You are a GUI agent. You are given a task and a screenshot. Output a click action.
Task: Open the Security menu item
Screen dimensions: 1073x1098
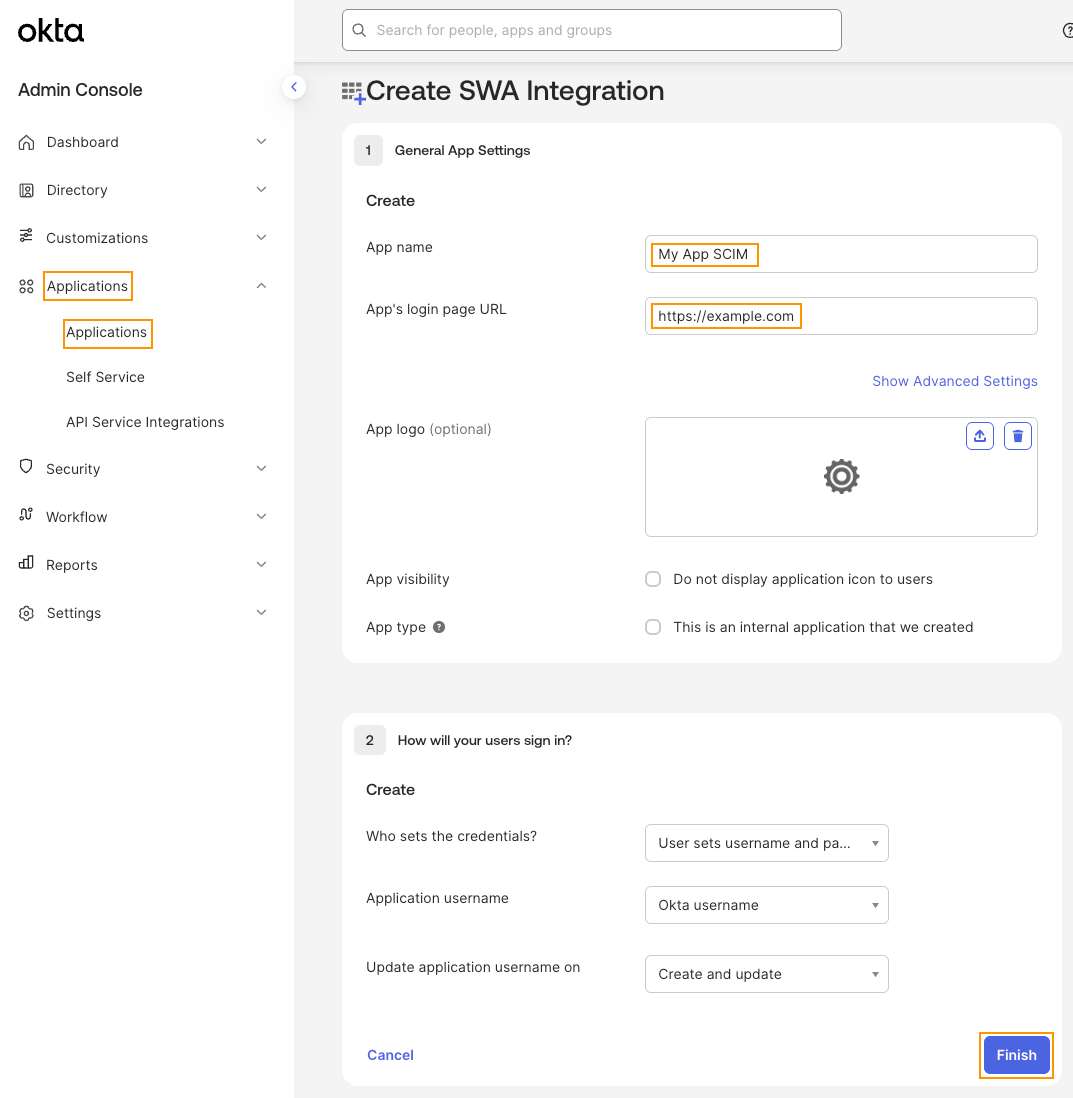pos(73,469)
